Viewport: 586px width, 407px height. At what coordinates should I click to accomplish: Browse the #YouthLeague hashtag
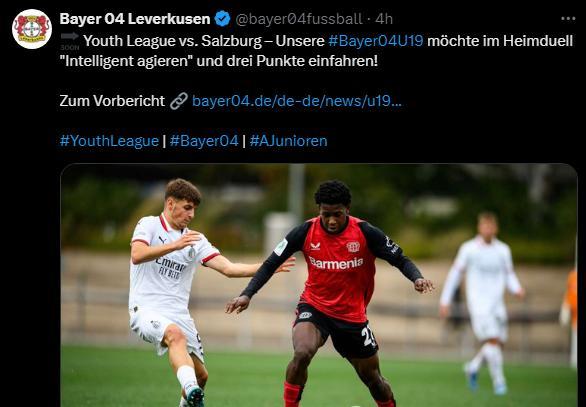(x=110, y=141)
